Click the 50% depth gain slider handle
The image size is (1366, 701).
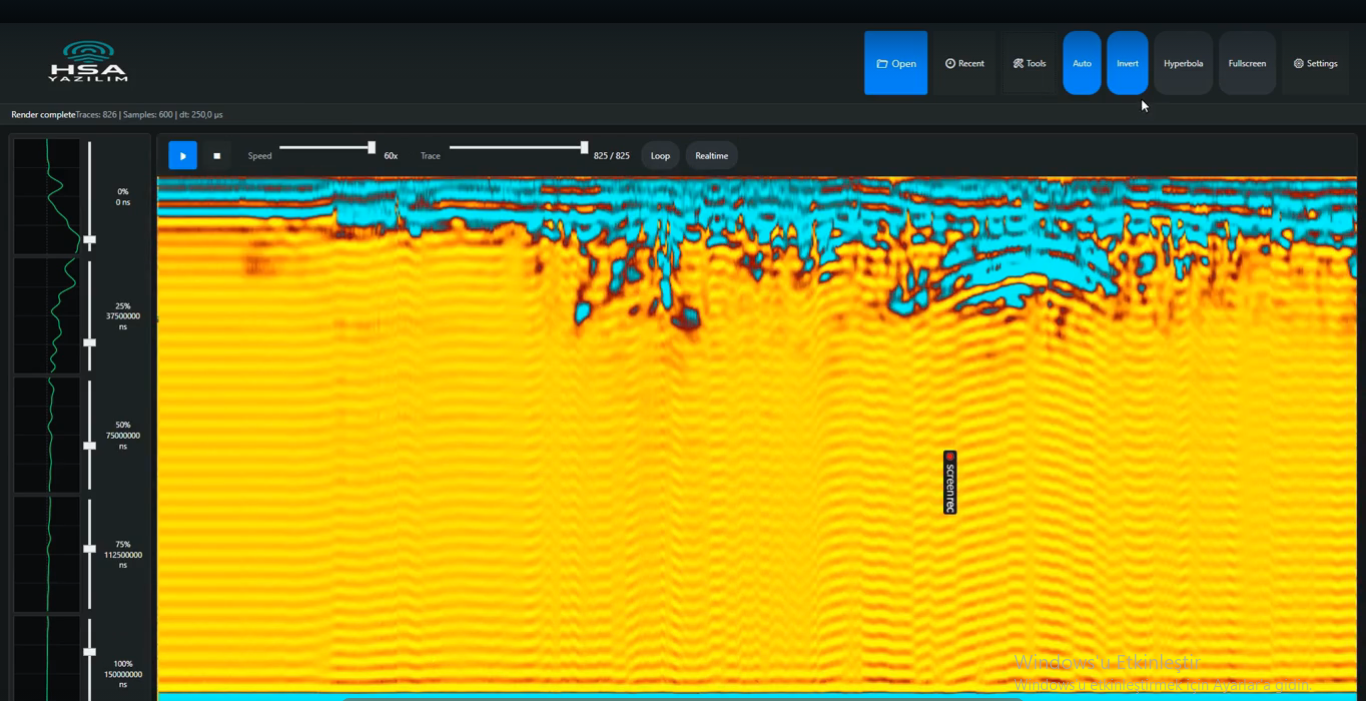90,446
